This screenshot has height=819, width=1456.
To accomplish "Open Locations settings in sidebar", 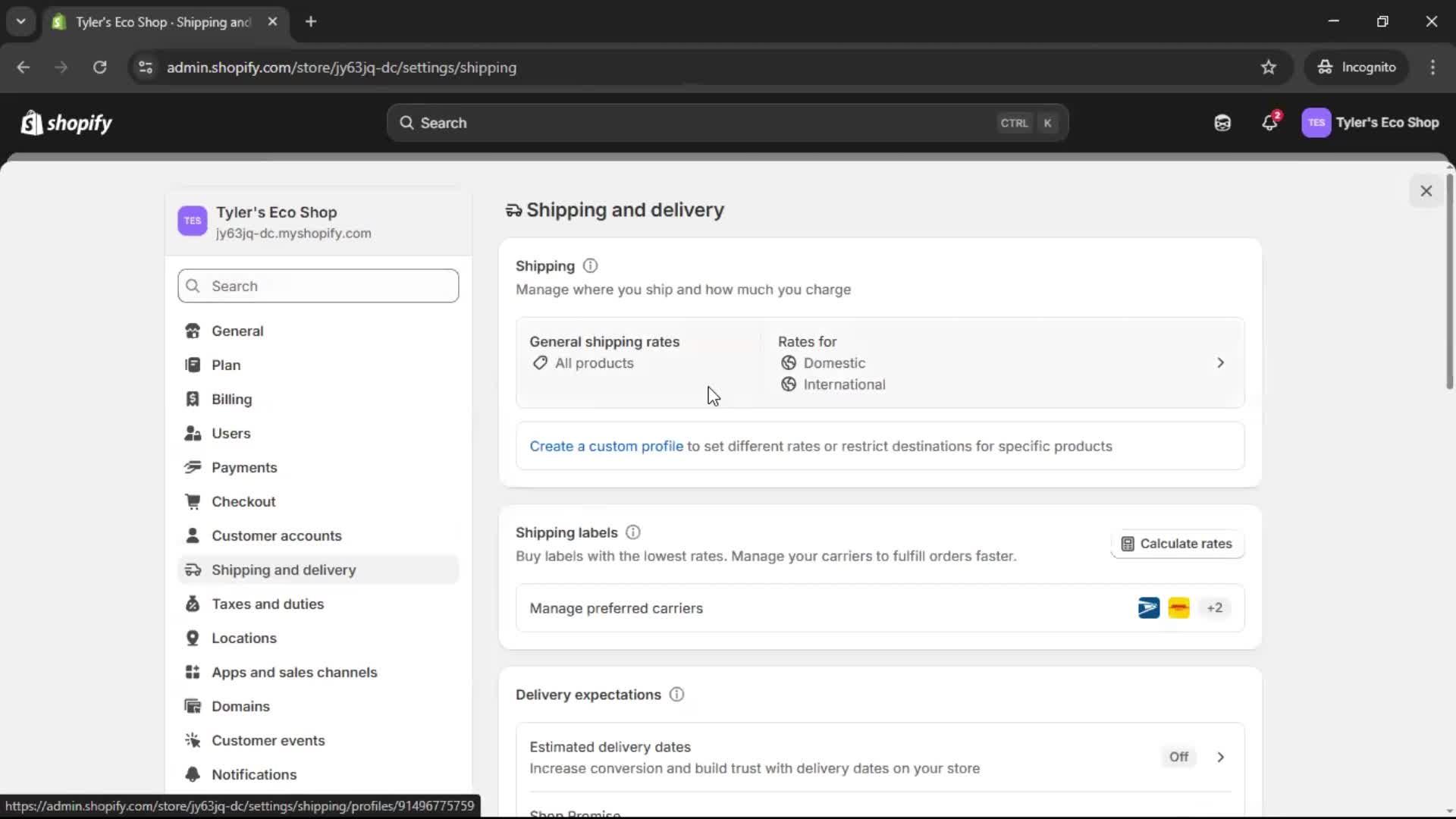I will (244, 638).
